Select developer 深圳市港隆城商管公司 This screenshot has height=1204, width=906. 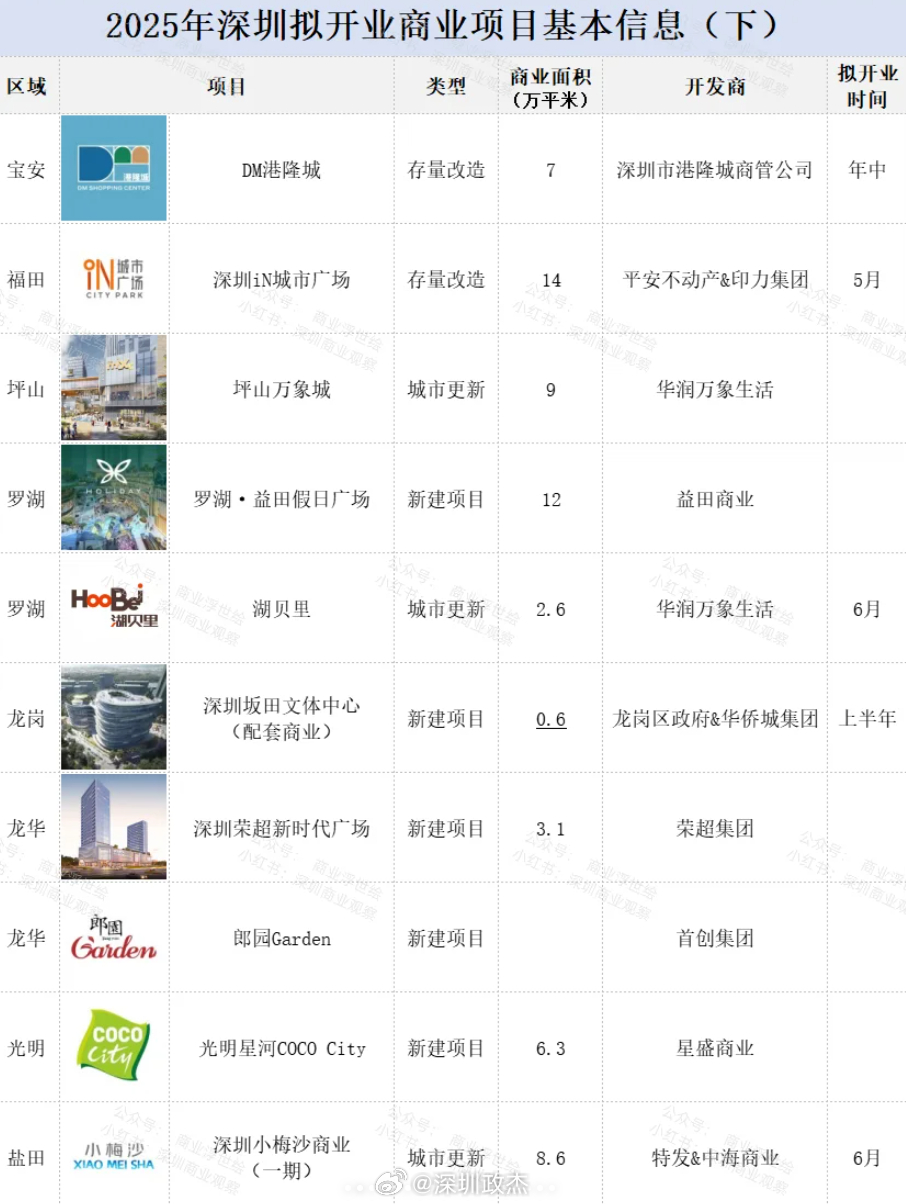[715, 170]
